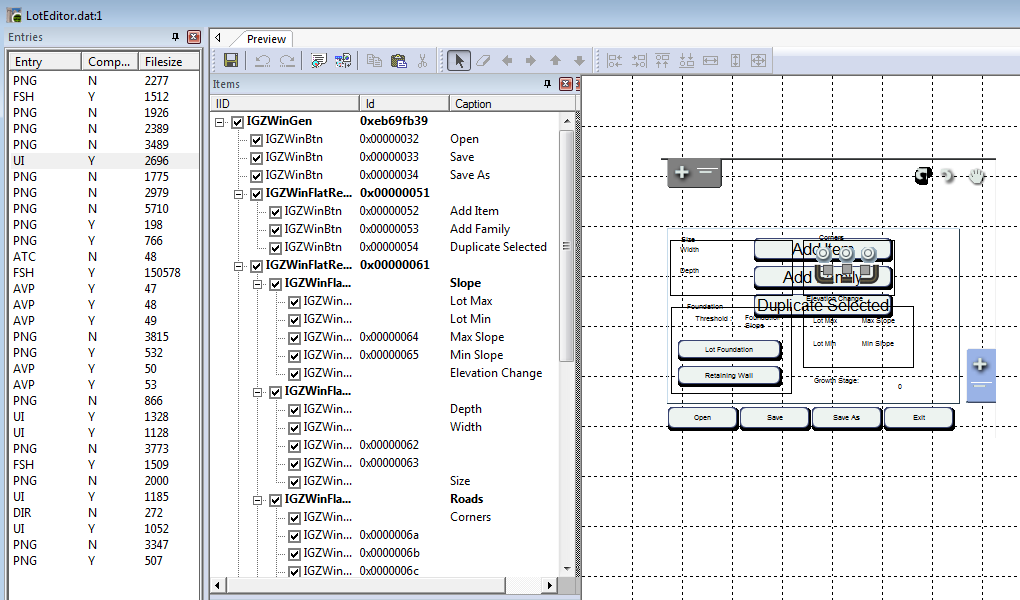Select the FSH entry with filesize 150578
The width and height of the screenshot is (1020, 600).
tap(104, 273)
